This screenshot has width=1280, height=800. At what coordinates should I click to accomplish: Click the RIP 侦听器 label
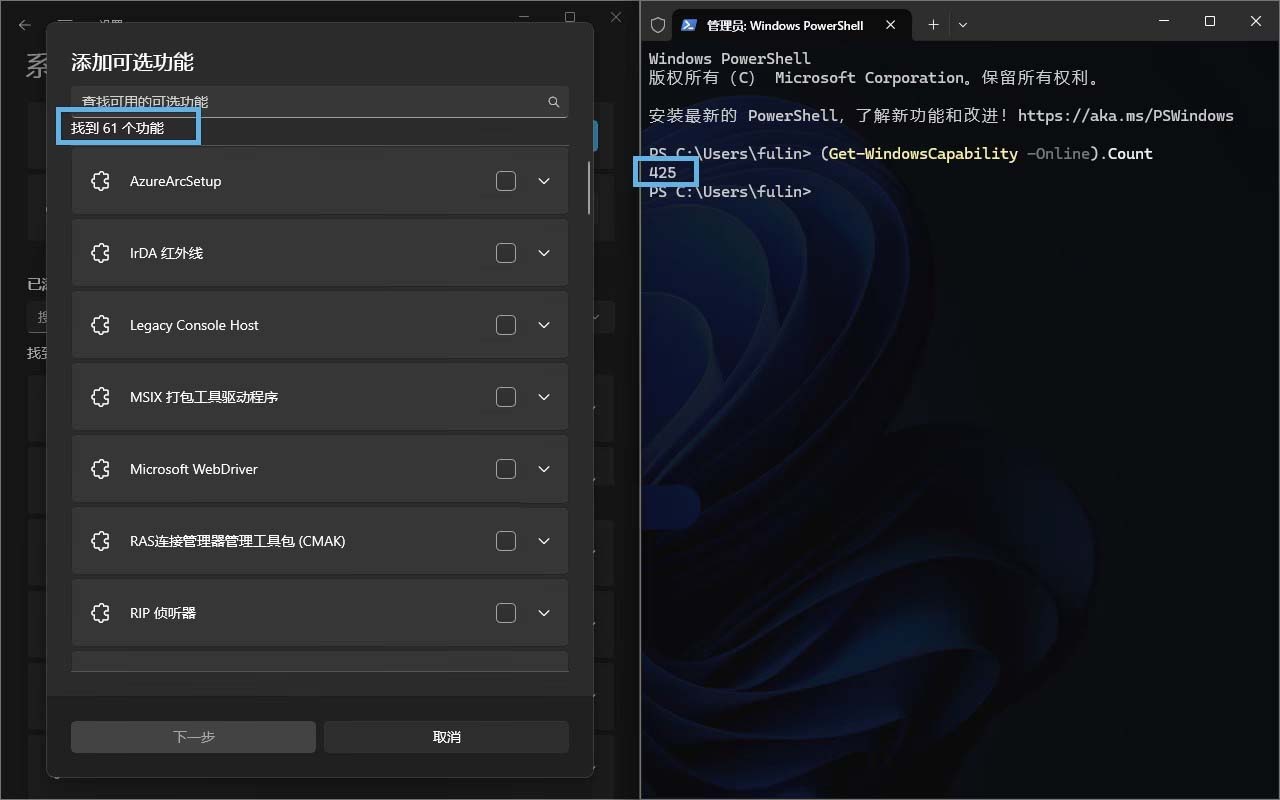coord(163,613)
